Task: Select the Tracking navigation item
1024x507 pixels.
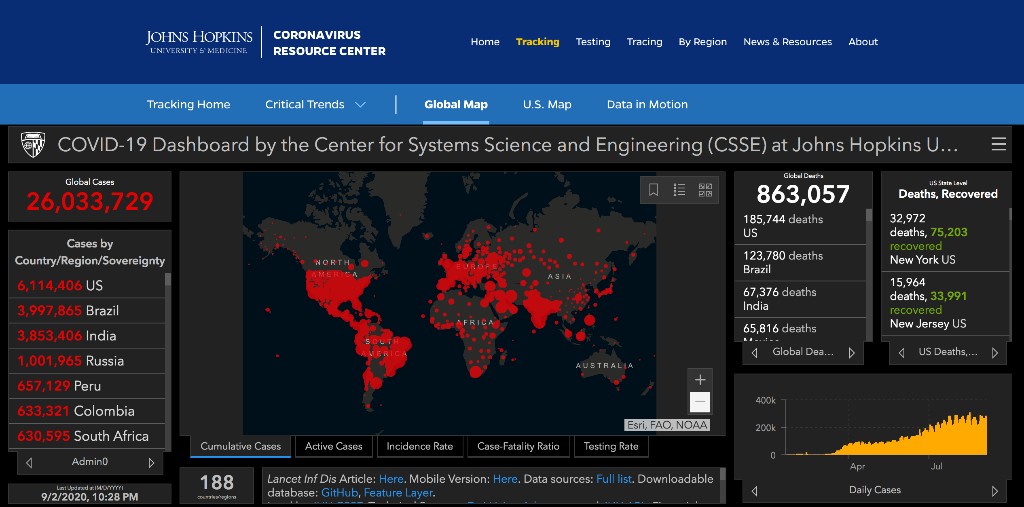Action: [x=537, y=42]
